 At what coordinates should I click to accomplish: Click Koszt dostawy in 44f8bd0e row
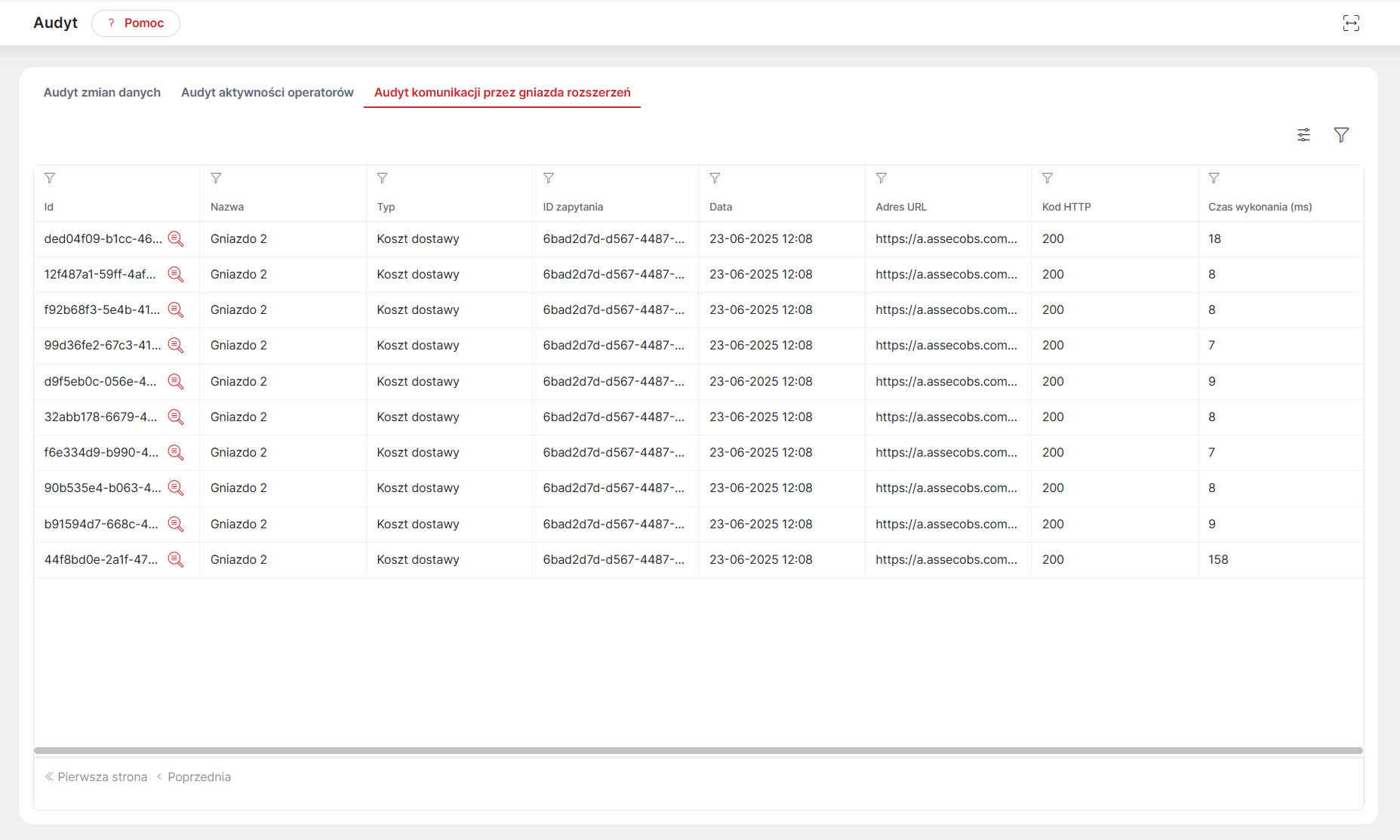pyautogui.click(x=418, y=560)
